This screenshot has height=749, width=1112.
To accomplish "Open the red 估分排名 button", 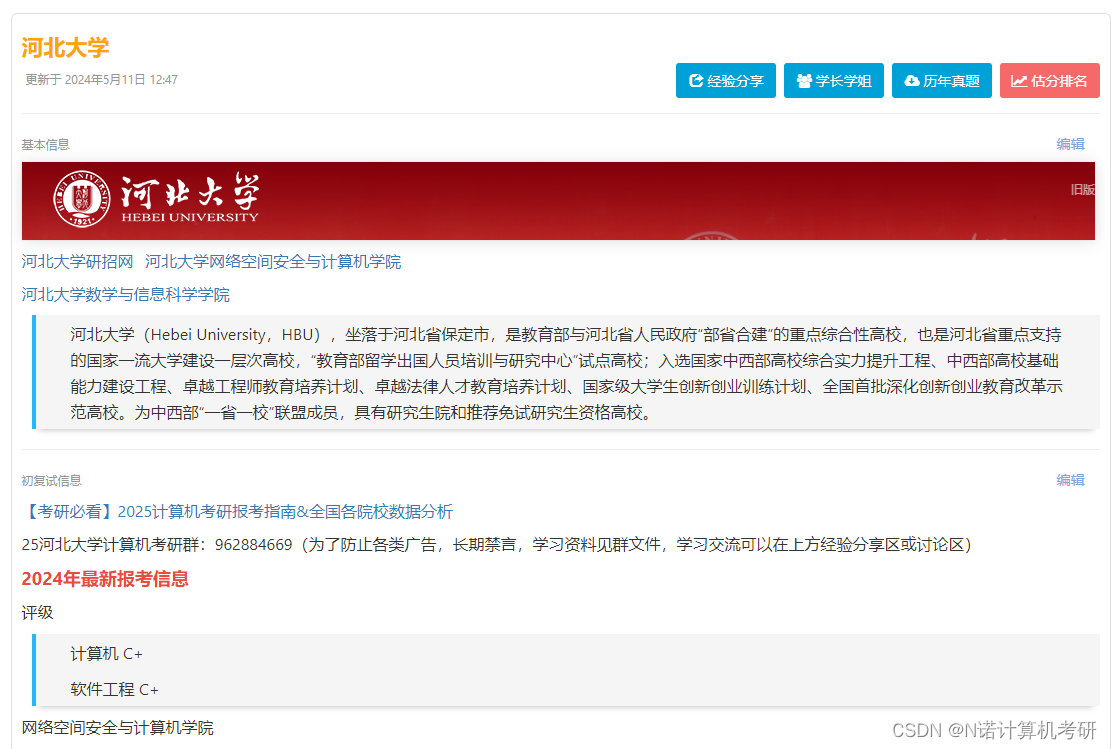I will [x=1050, y=81].
